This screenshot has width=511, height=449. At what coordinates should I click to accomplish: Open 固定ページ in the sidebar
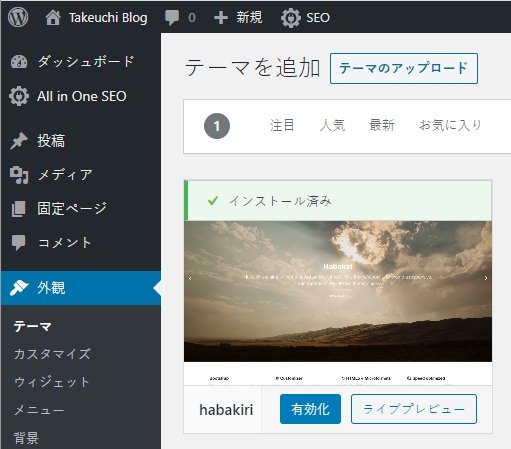pos(72,209)
